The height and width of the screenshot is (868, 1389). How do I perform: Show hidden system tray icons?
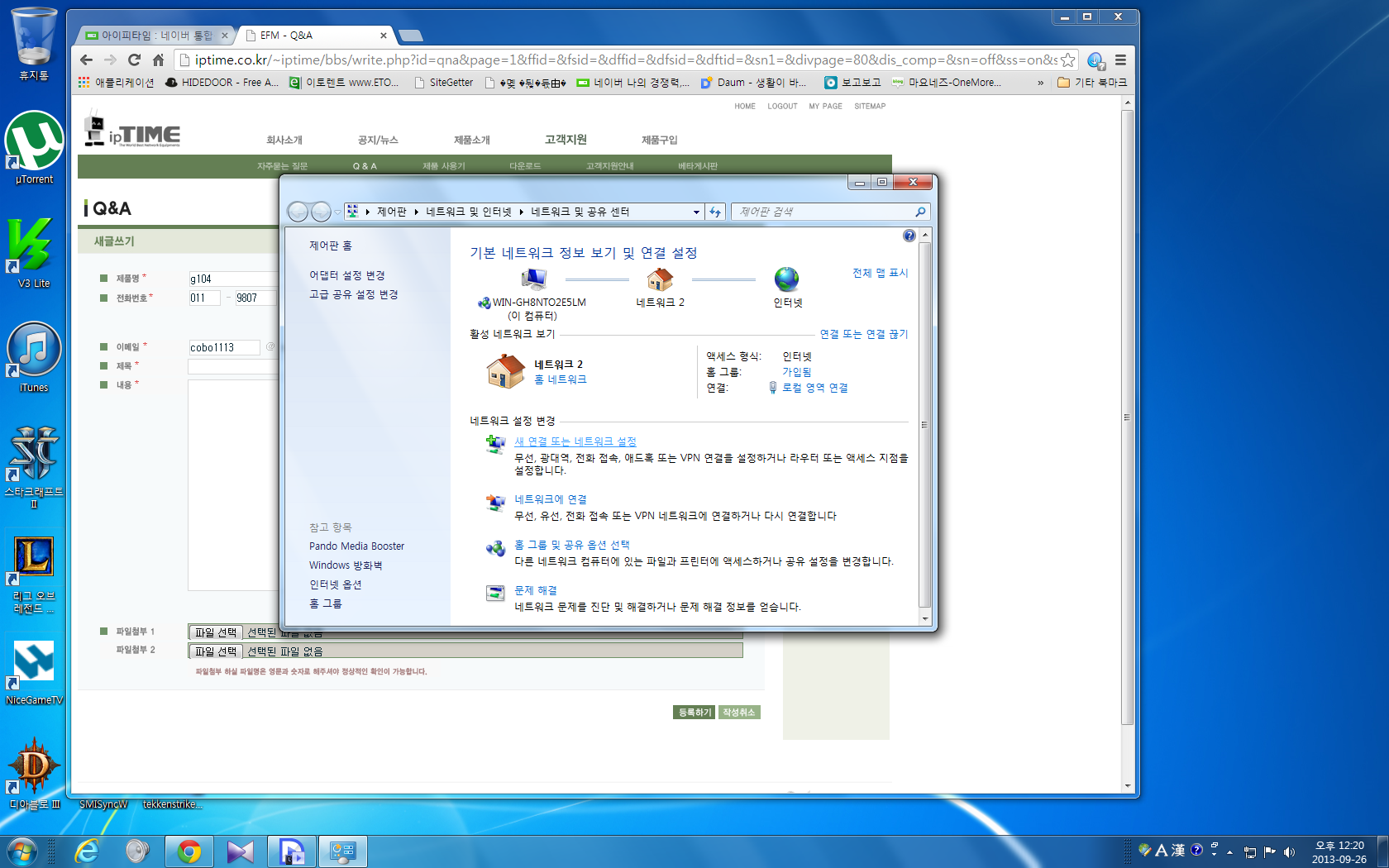point(1230,852)
